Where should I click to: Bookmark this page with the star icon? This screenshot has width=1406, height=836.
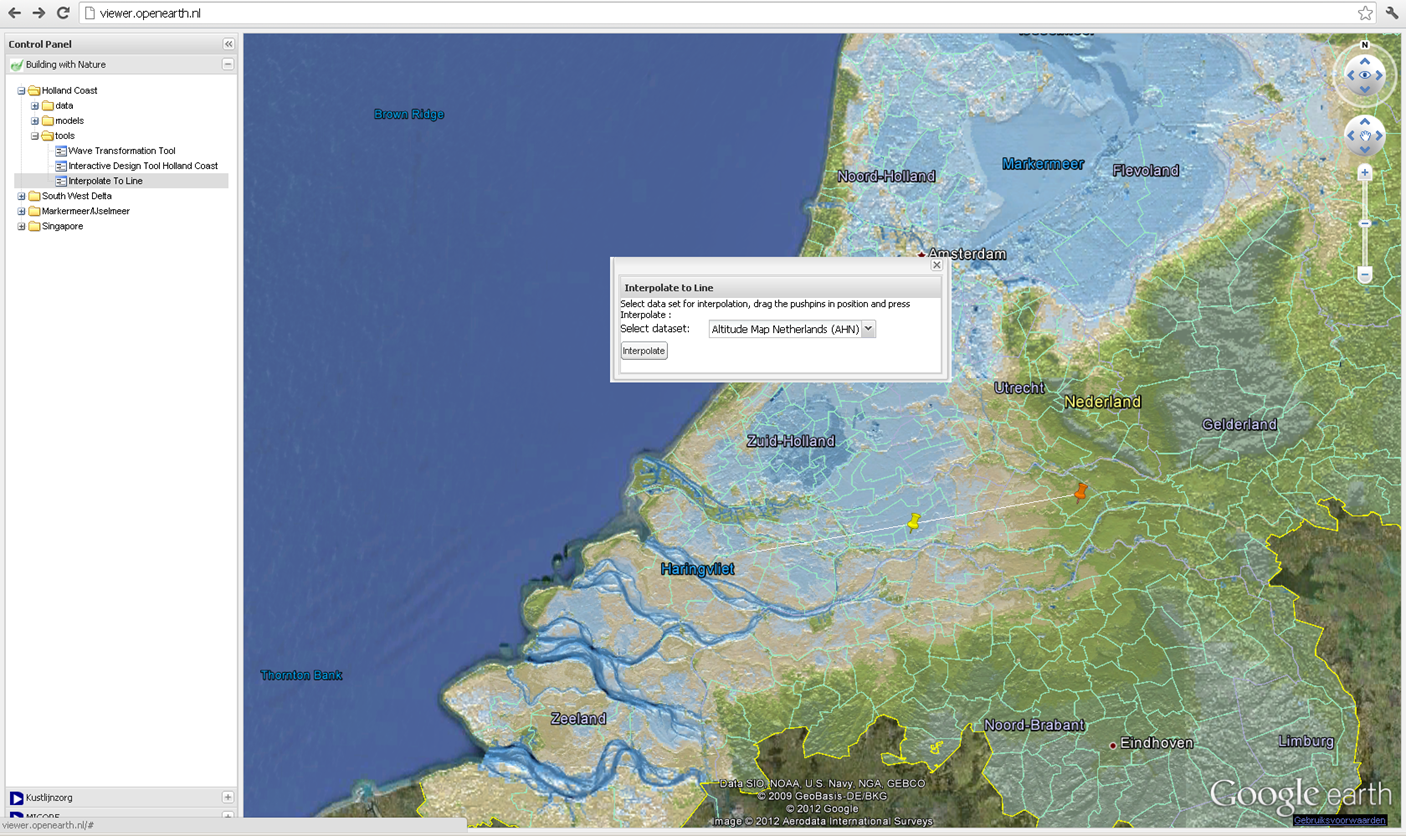click(x=1365, y=13)
